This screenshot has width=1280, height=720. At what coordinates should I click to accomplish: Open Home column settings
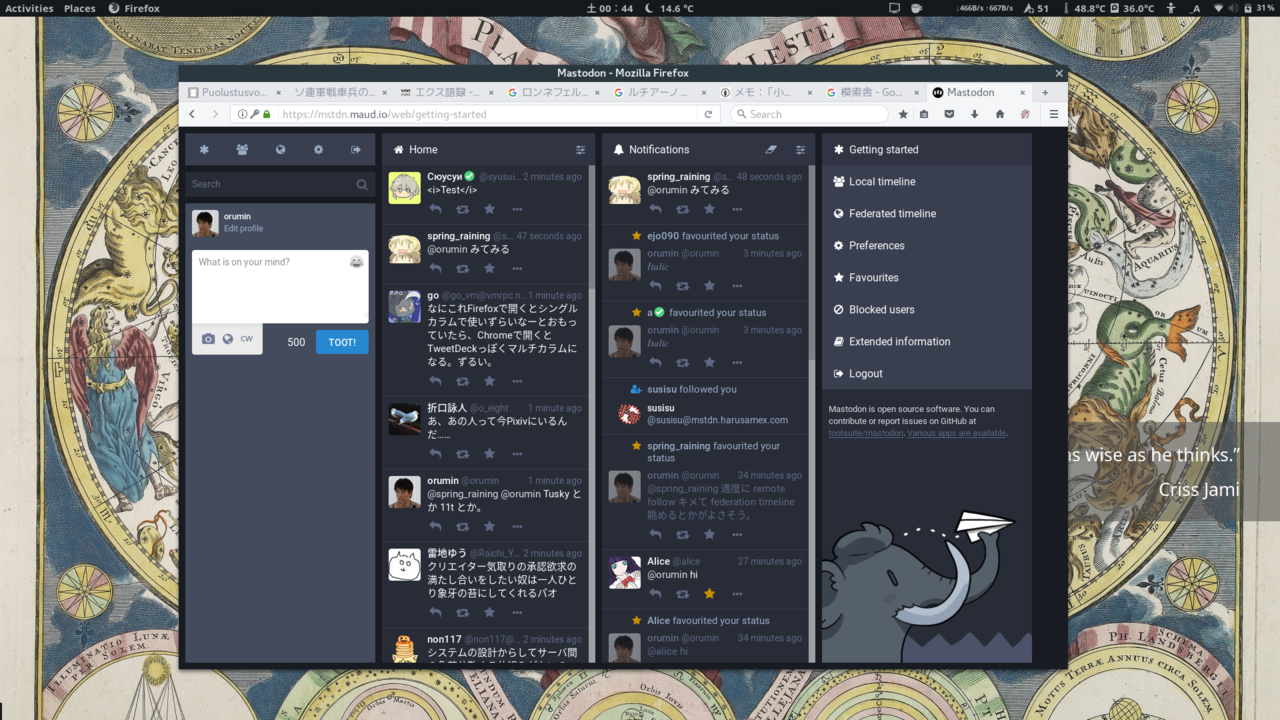coord(580,150)
